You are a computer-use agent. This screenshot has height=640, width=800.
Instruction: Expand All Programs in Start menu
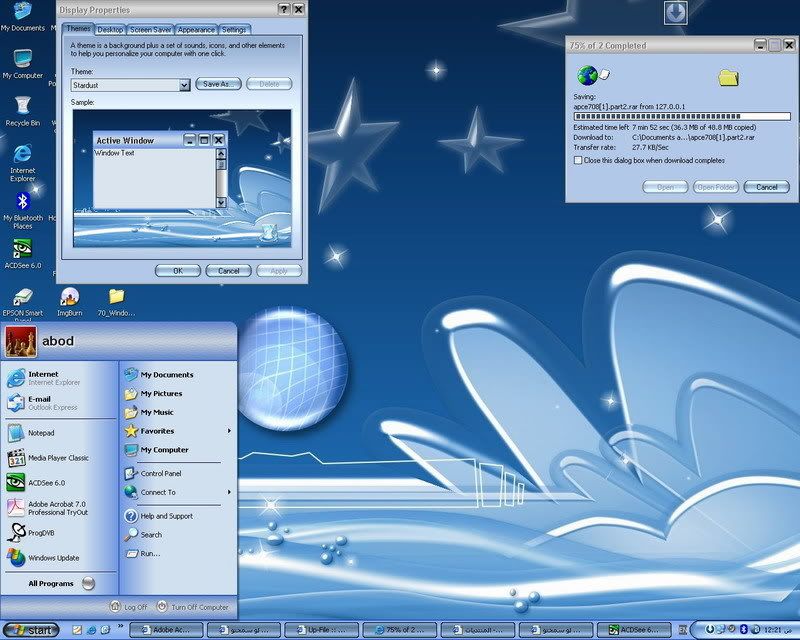click(60, 583)
